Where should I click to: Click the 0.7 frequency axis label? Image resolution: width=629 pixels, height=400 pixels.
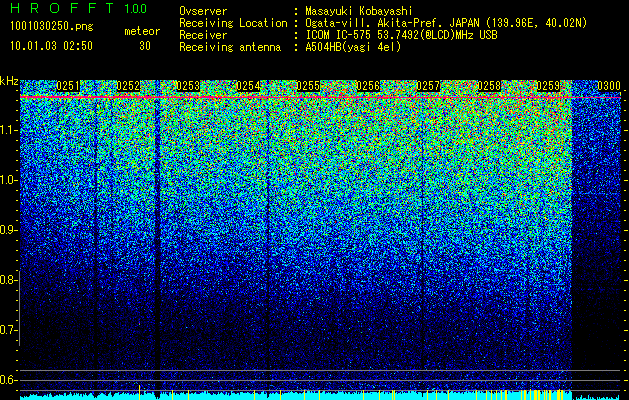coord(8,330)
